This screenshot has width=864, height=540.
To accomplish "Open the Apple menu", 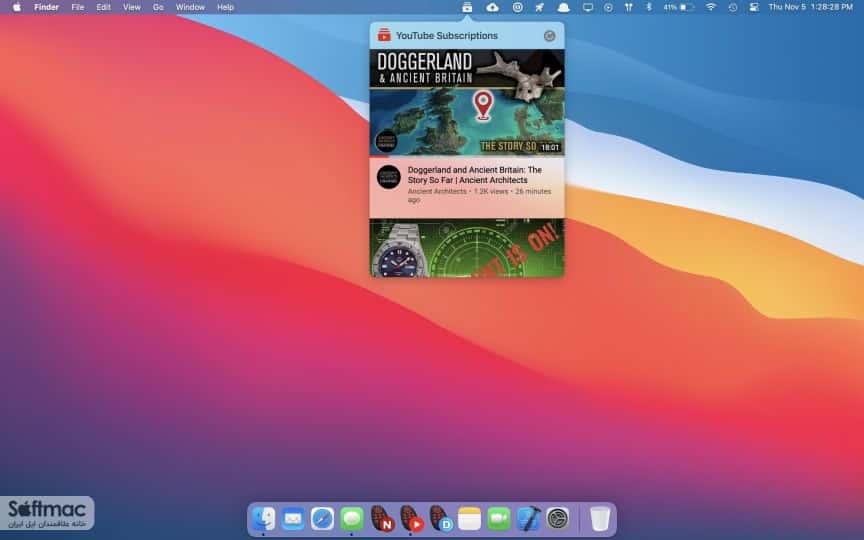I will pos(17,7).
